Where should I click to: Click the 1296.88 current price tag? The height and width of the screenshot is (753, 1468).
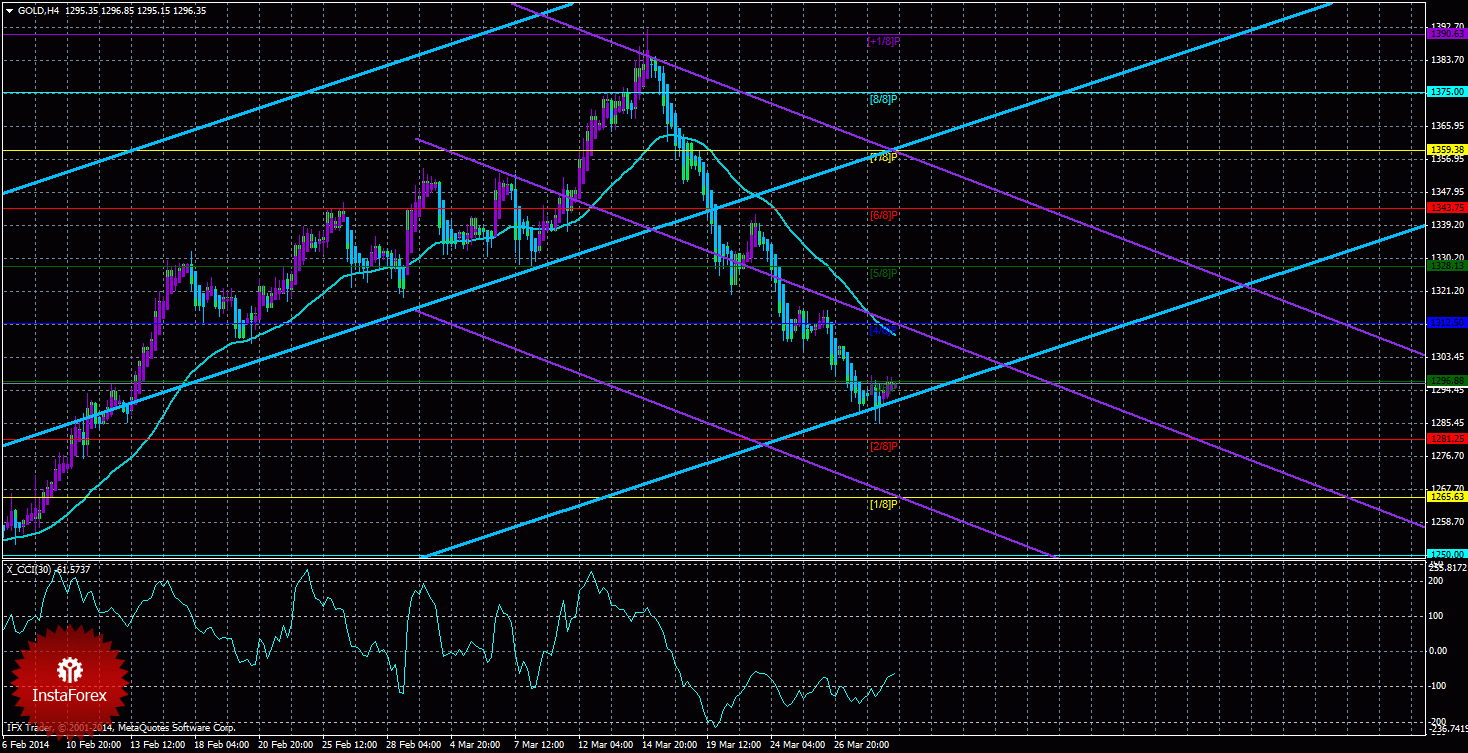pos(1447,380)
